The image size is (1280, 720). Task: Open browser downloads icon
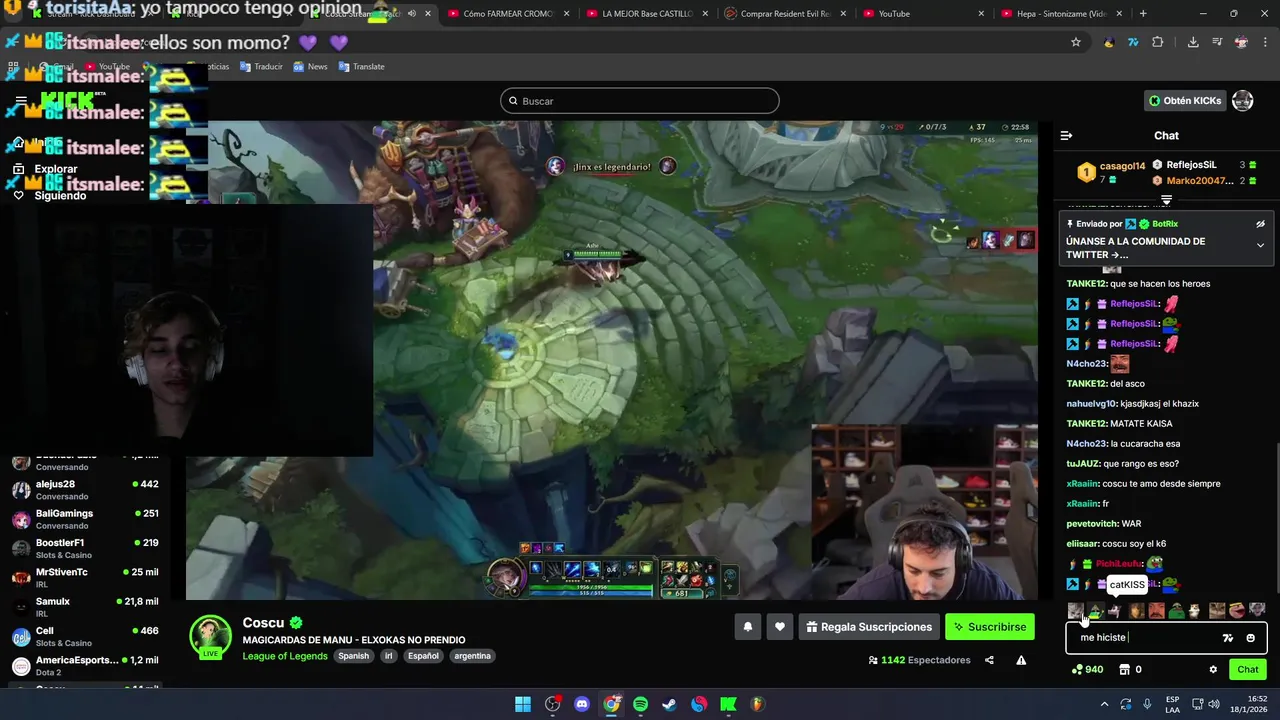coord(1193,42)
